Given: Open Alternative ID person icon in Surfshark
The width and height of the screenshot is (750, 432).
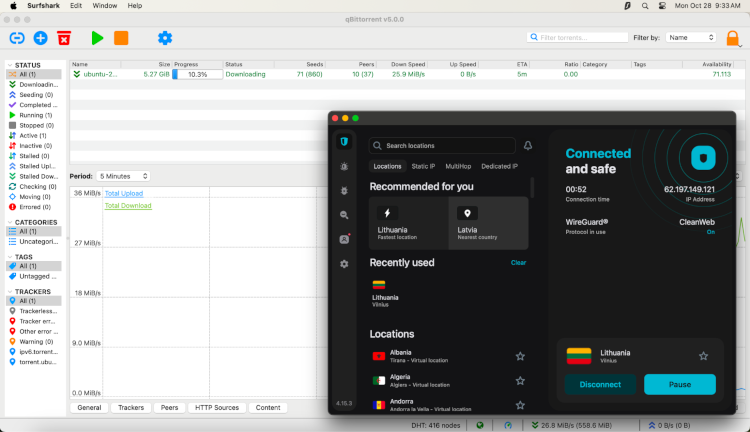Looking at the screenshot, I should [344, 239].
